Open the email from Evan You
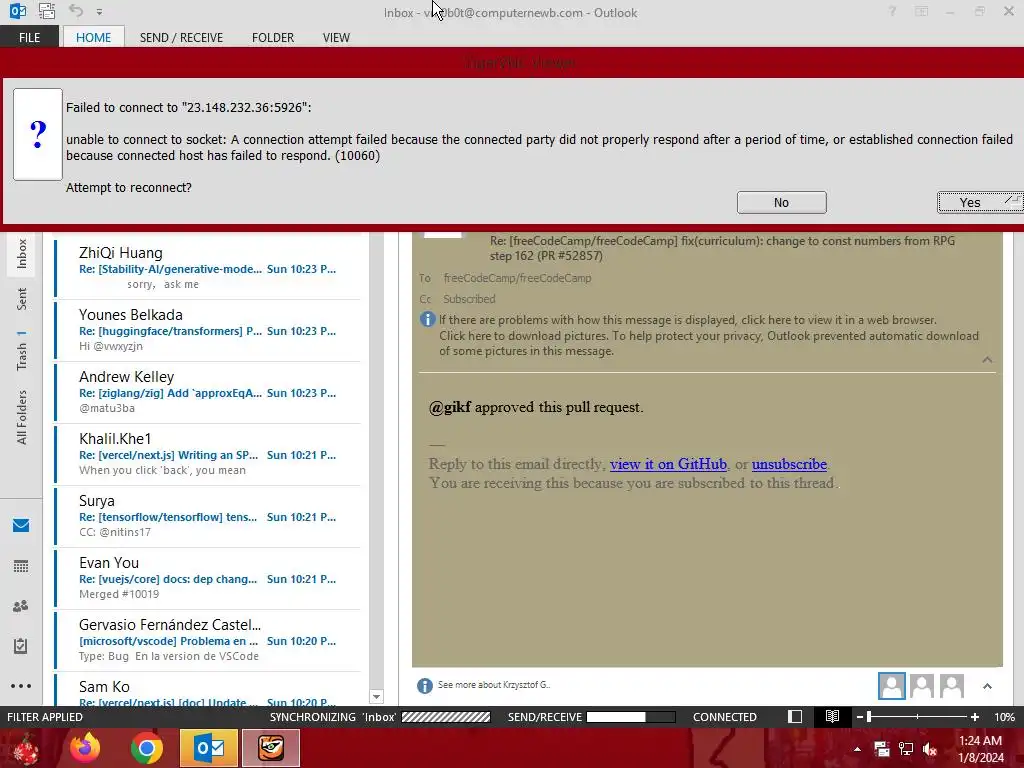Viewport: 1024px width, 768px height. 208,579
